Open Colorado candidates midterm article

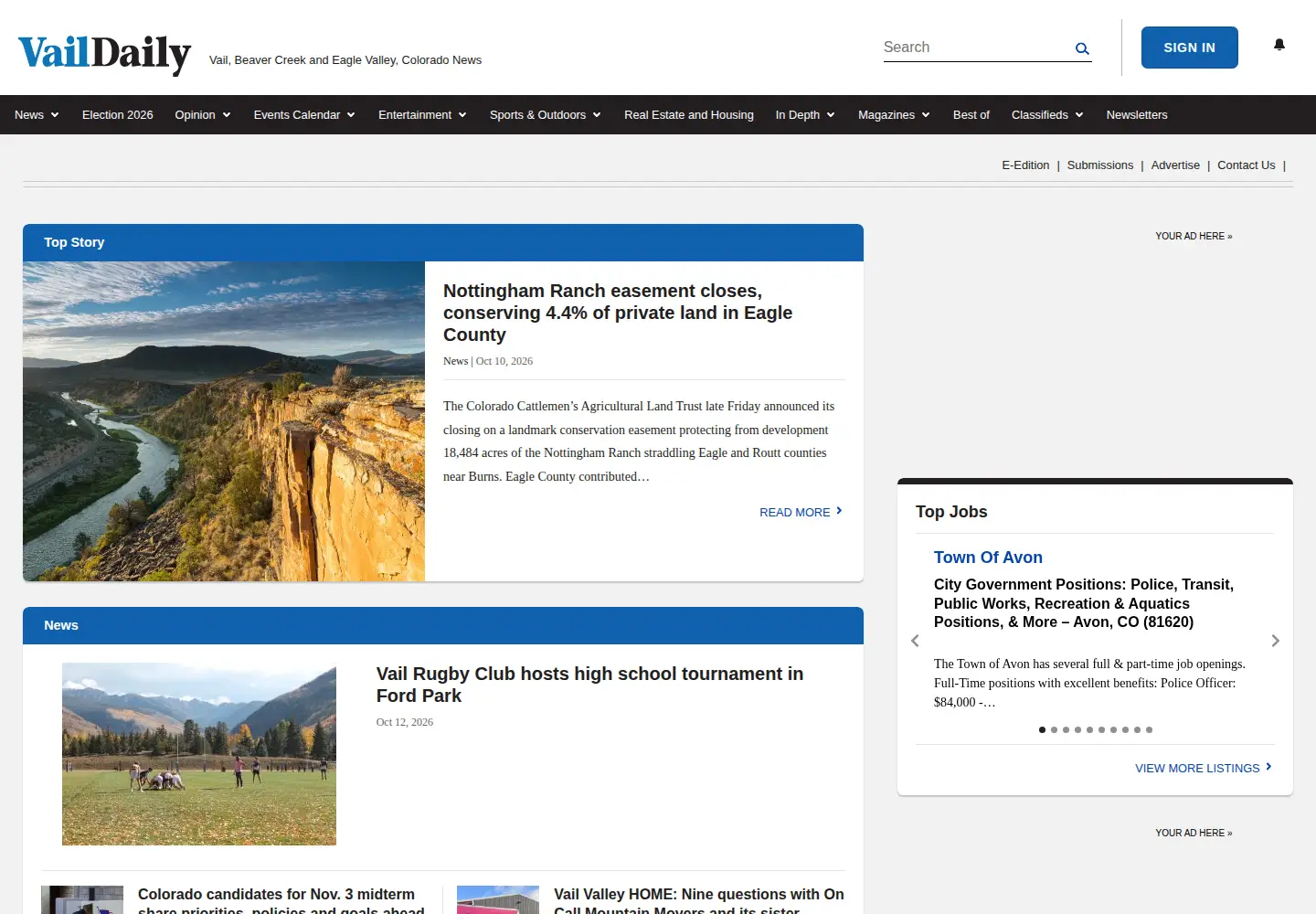[281, 899]
